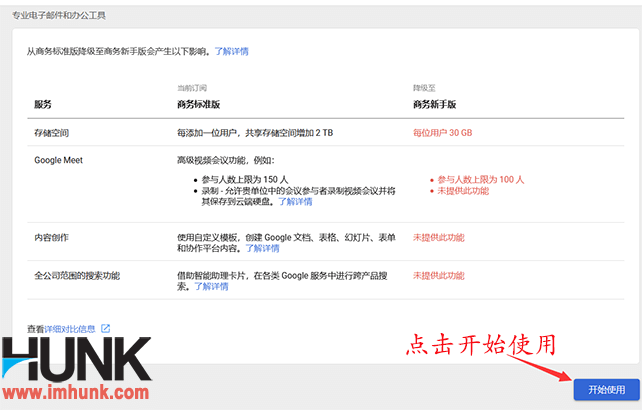Click 未提供此功能 in the 内容创作 row
Image resolution: width=642 pixels, height=410 pixels.
439,238
